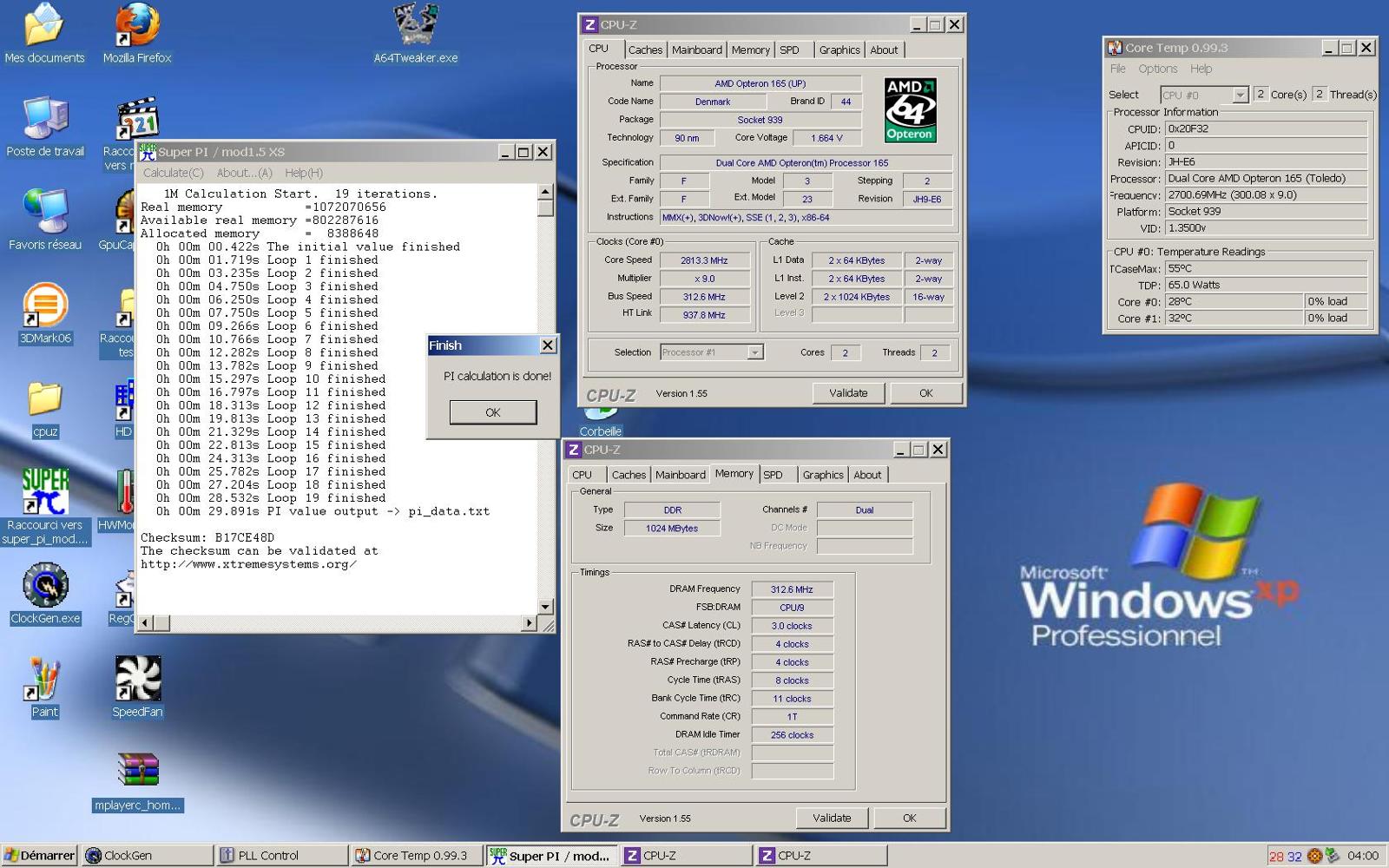Click OK in upper CPU-Z window

coord(926,393)
